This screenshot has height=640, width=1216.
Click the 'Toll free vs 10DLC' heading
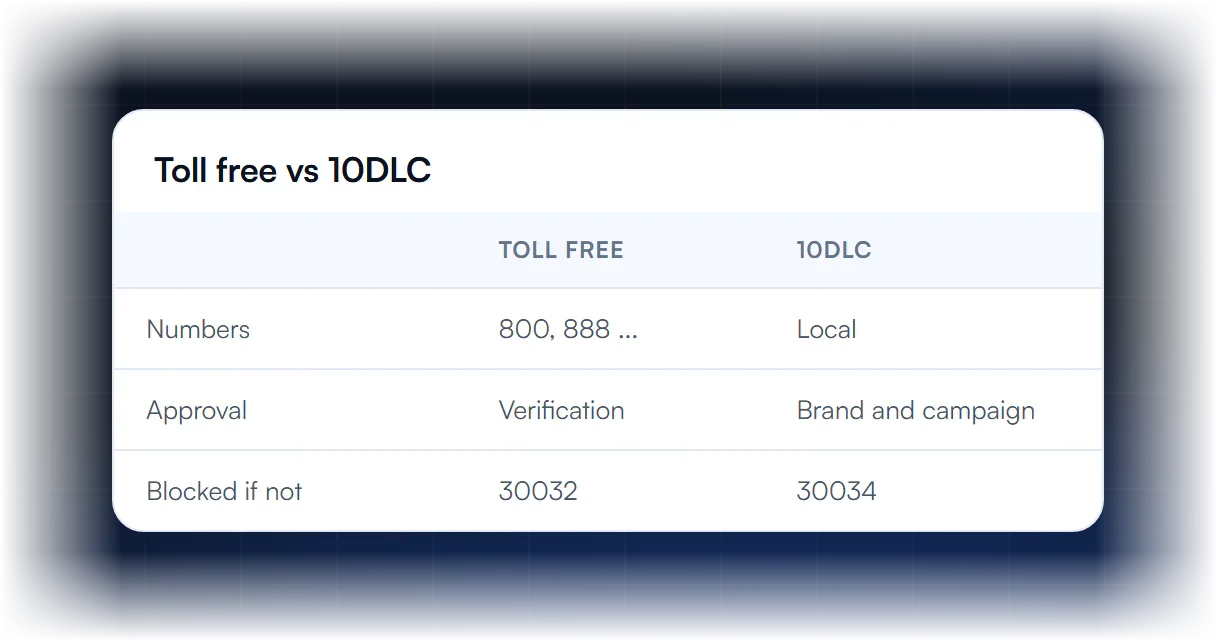(x=292, y=171)
